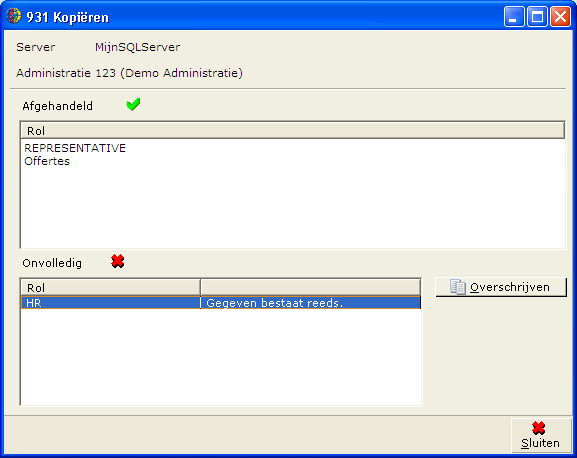Click the green Afgehandeld checkmark icon
Viewport: 577px width, 458px height.
tap(133, 104)
